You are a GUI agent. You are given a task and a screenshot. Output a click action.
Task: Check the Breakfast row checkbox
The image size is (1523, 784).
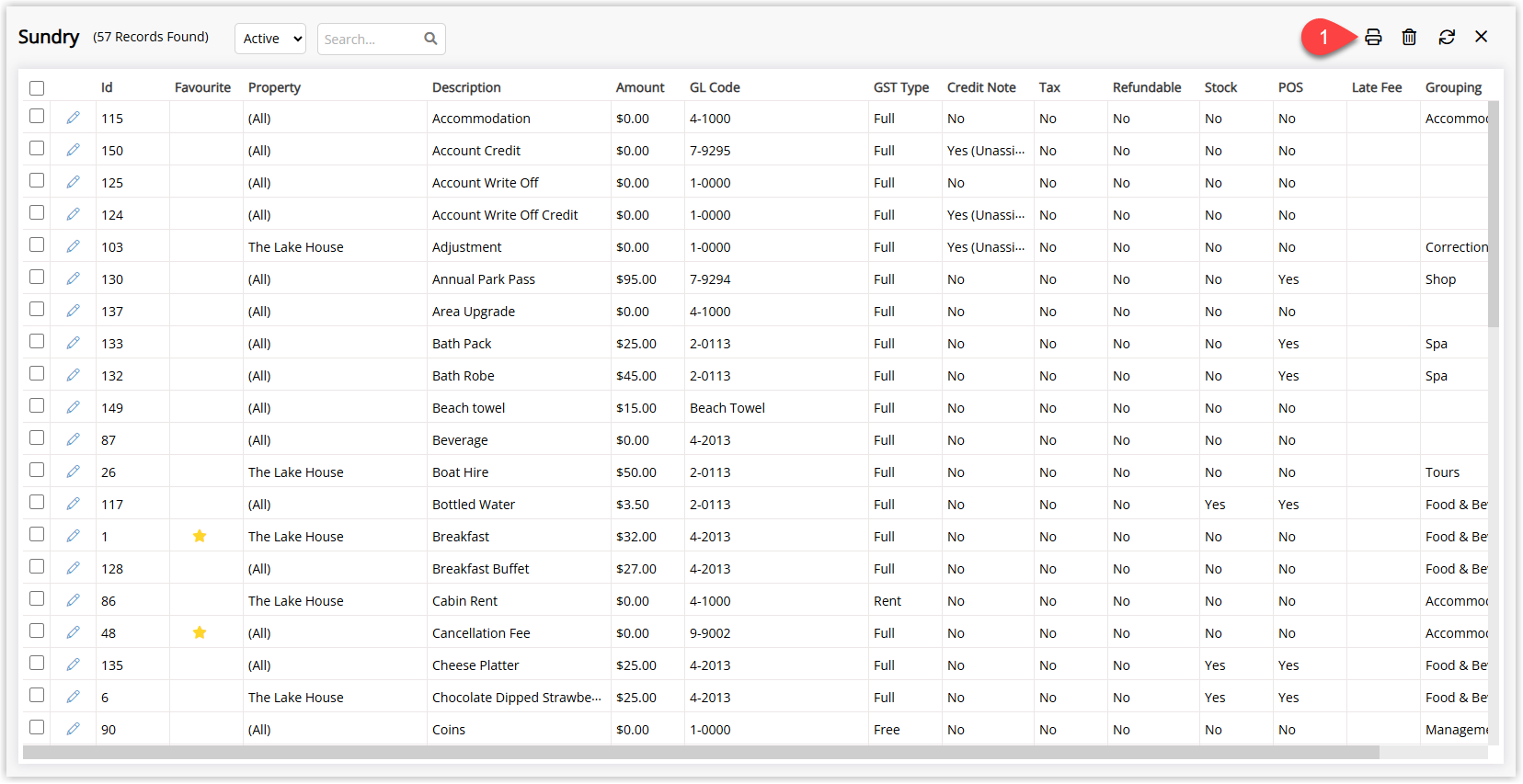coord(37,534)
